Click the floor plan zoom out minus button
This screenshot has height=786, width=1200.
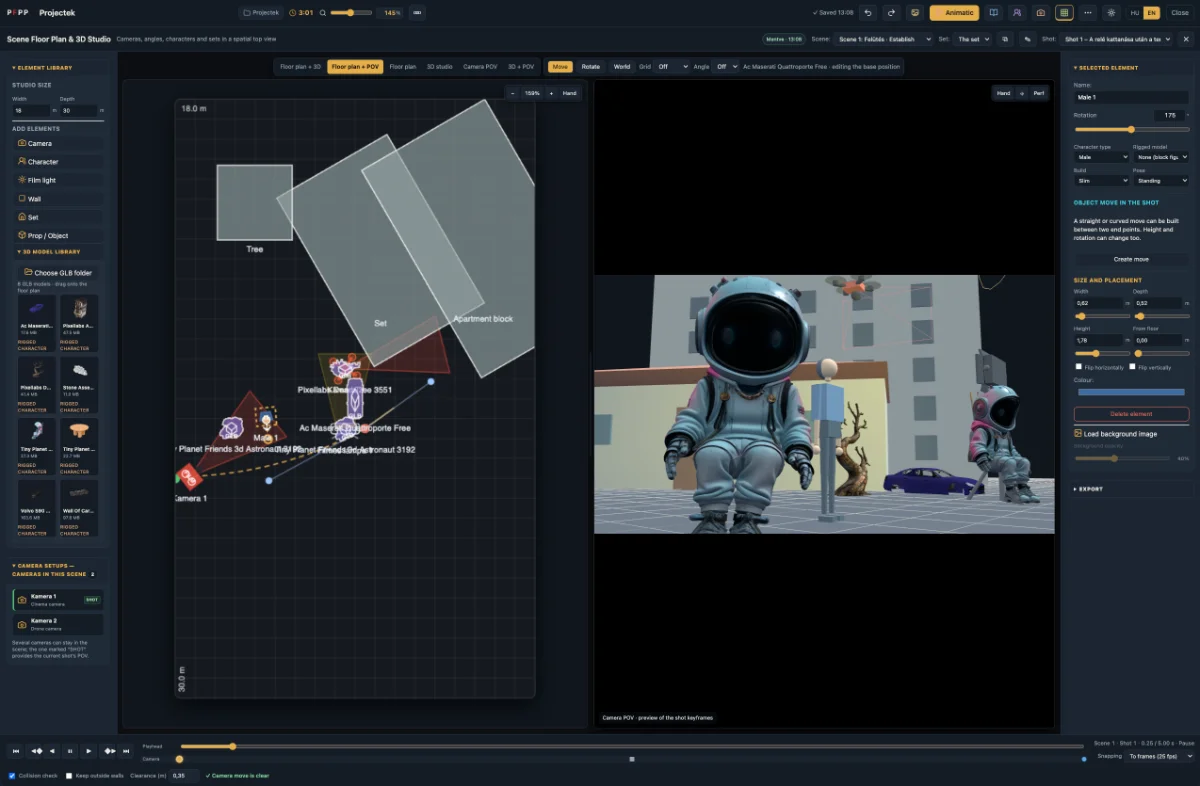tap(512, 93)
